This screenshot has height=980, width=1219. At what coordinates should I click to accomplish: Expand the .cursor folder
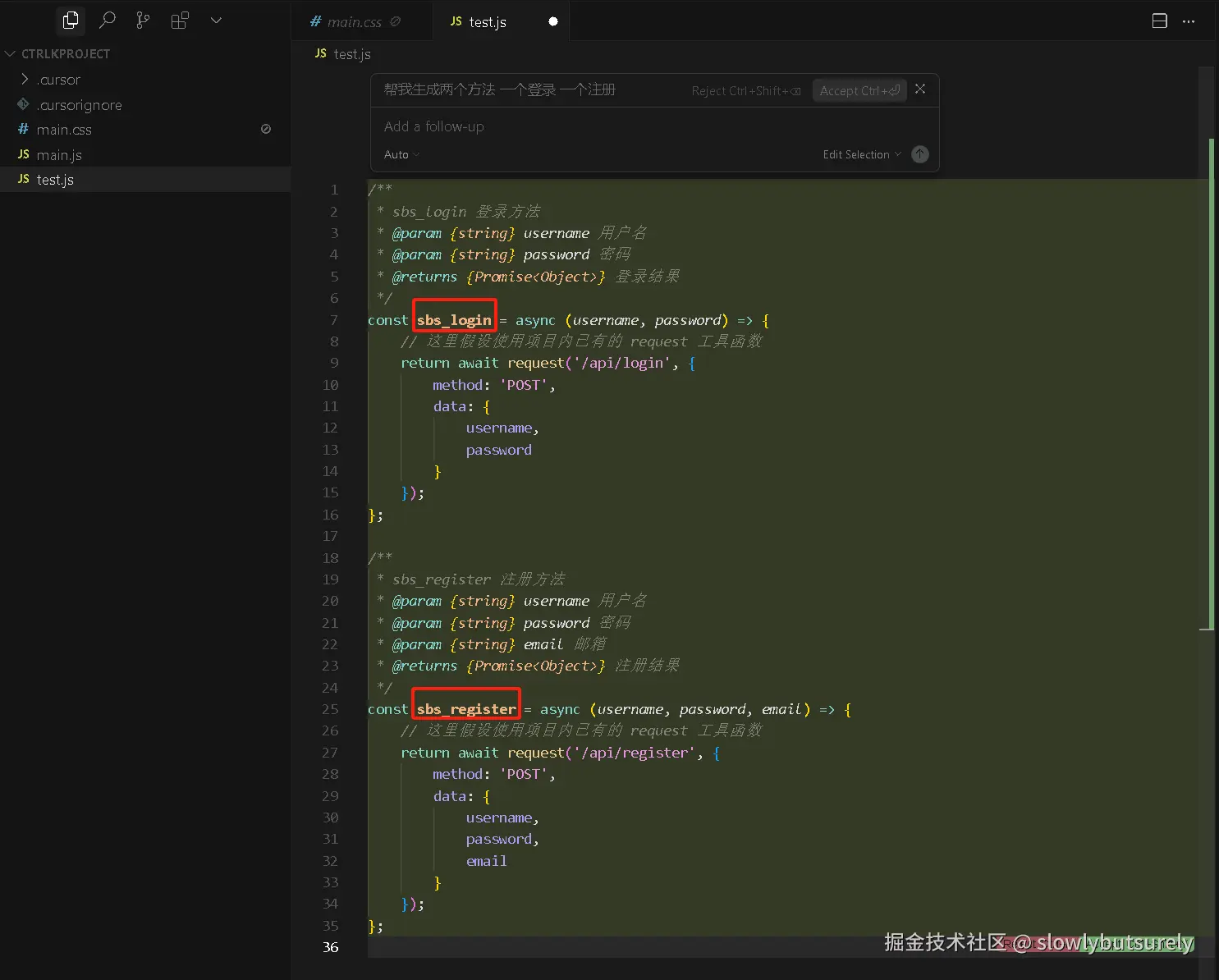click(58, 80)
